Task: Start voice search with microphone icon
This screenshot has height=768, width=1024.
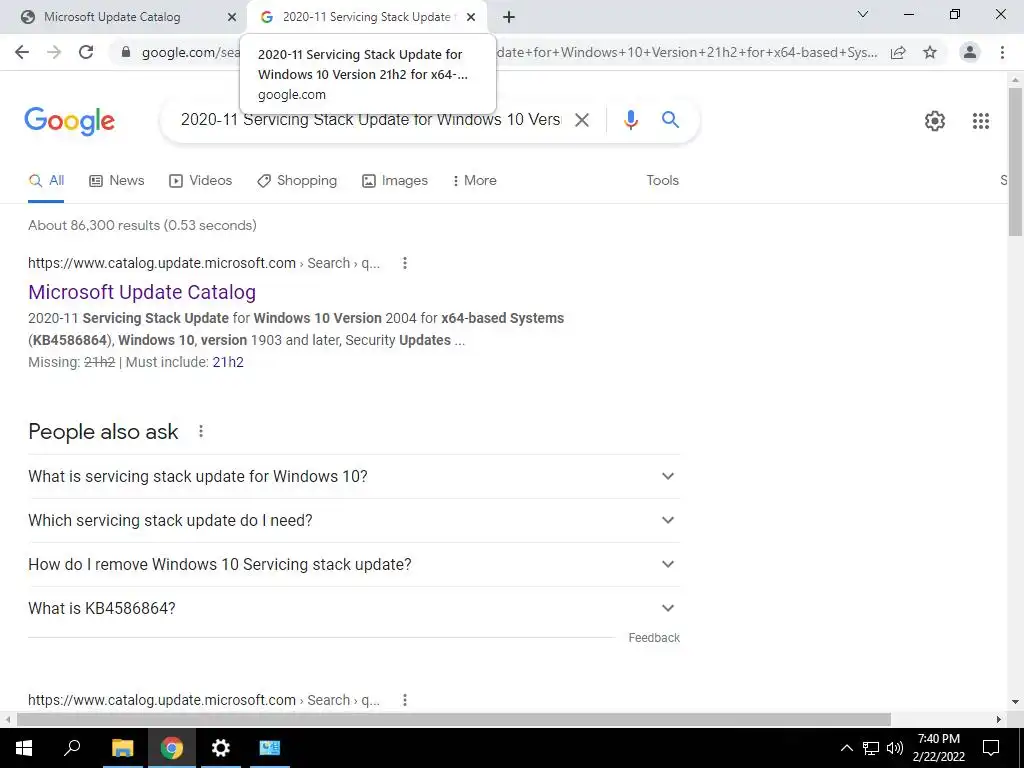Action: pyautogui.click(x=630, y=120)
